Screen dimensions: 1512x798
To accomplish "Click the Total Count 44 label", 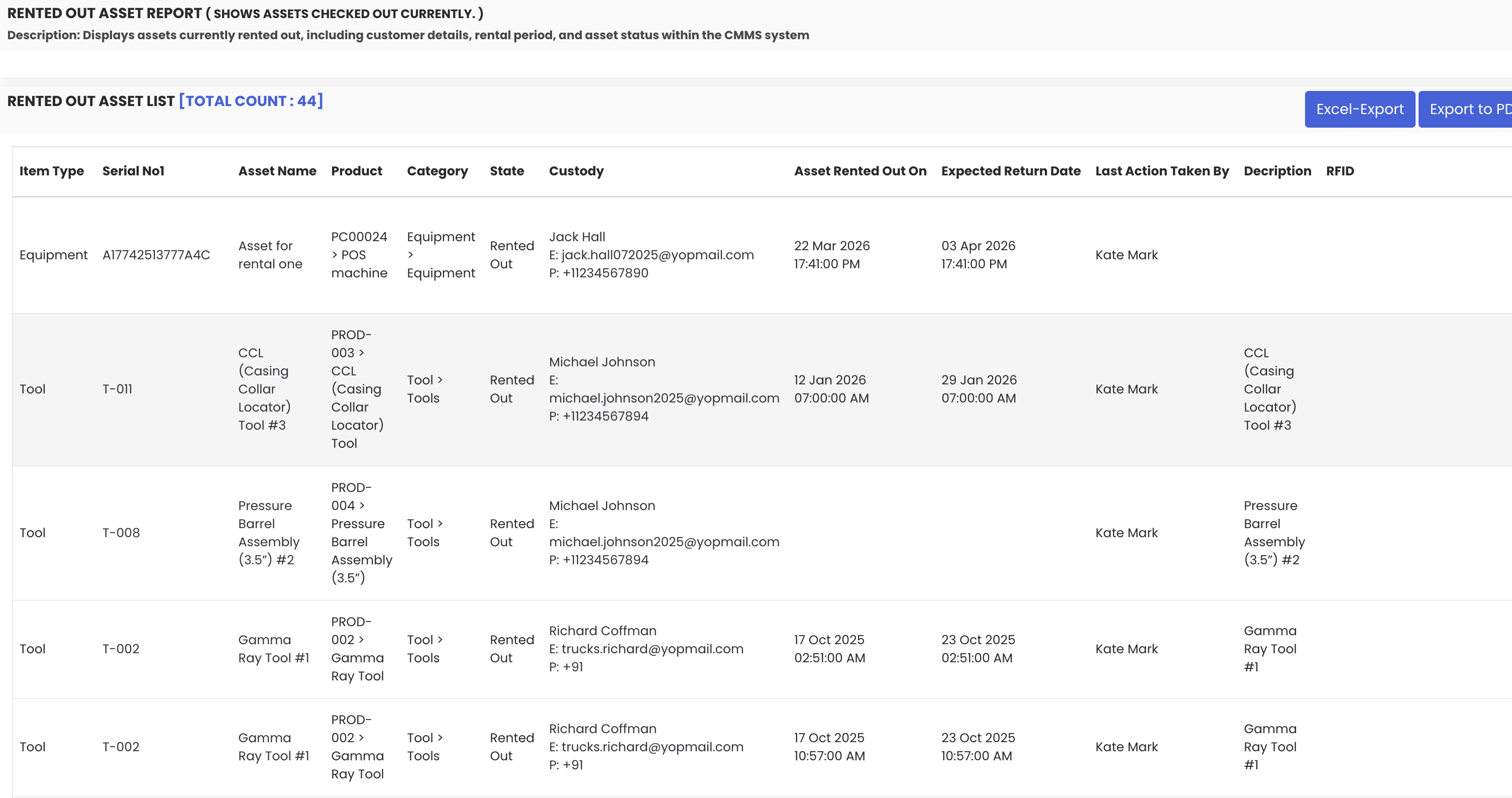I will click(x=251, y=101).
